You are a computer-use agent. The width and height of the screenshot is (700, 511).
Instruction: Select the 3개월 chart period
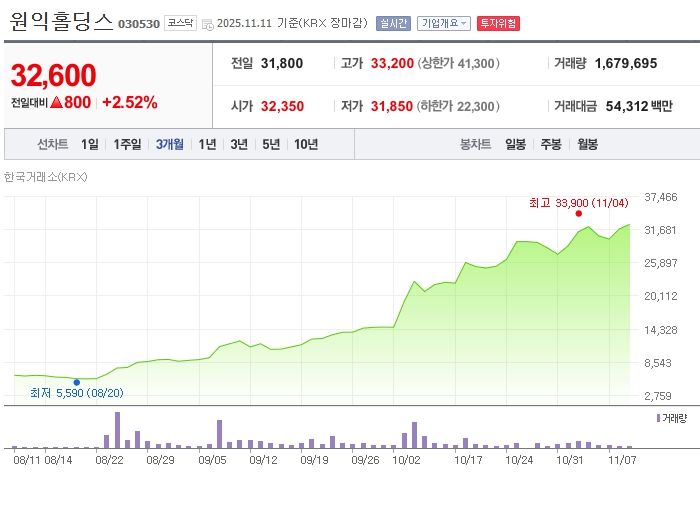(170, 144)
